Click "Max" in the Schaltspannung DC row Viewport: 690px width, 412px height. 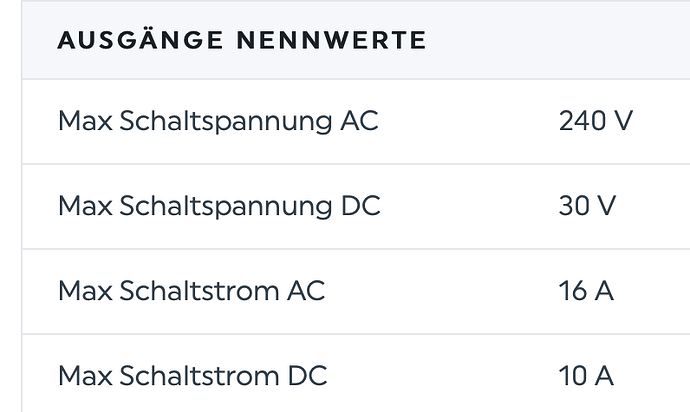(83, 207)
